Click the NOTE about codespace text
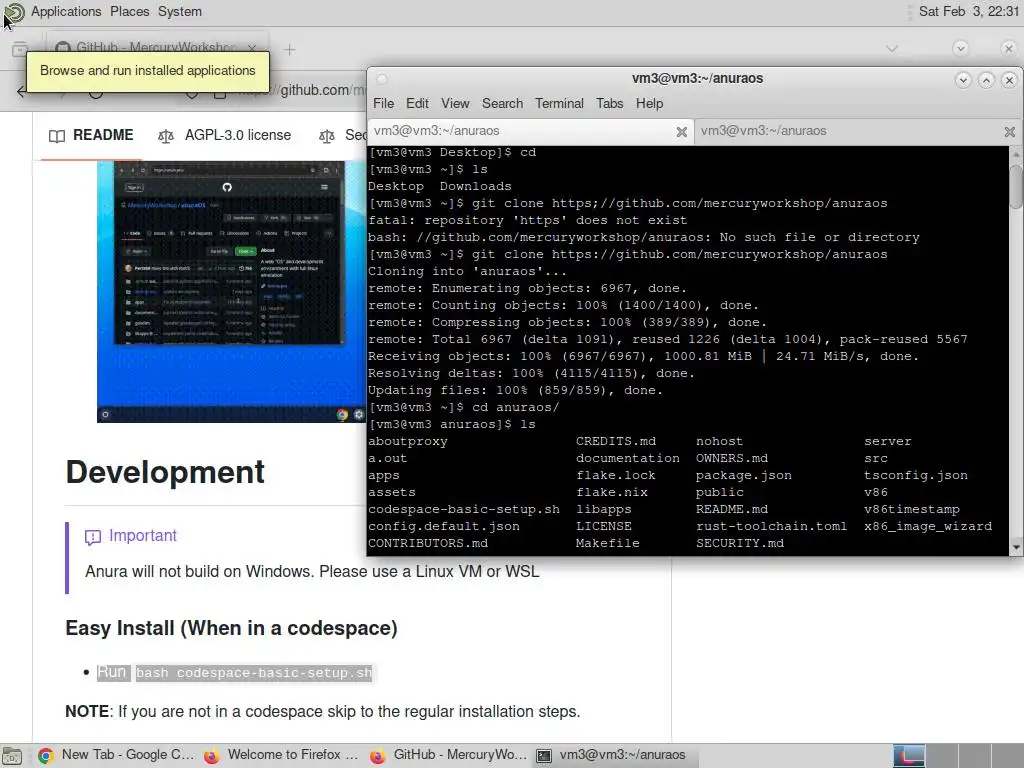The height and width of the screenshot is (768, 1024). tap(323, 711)
